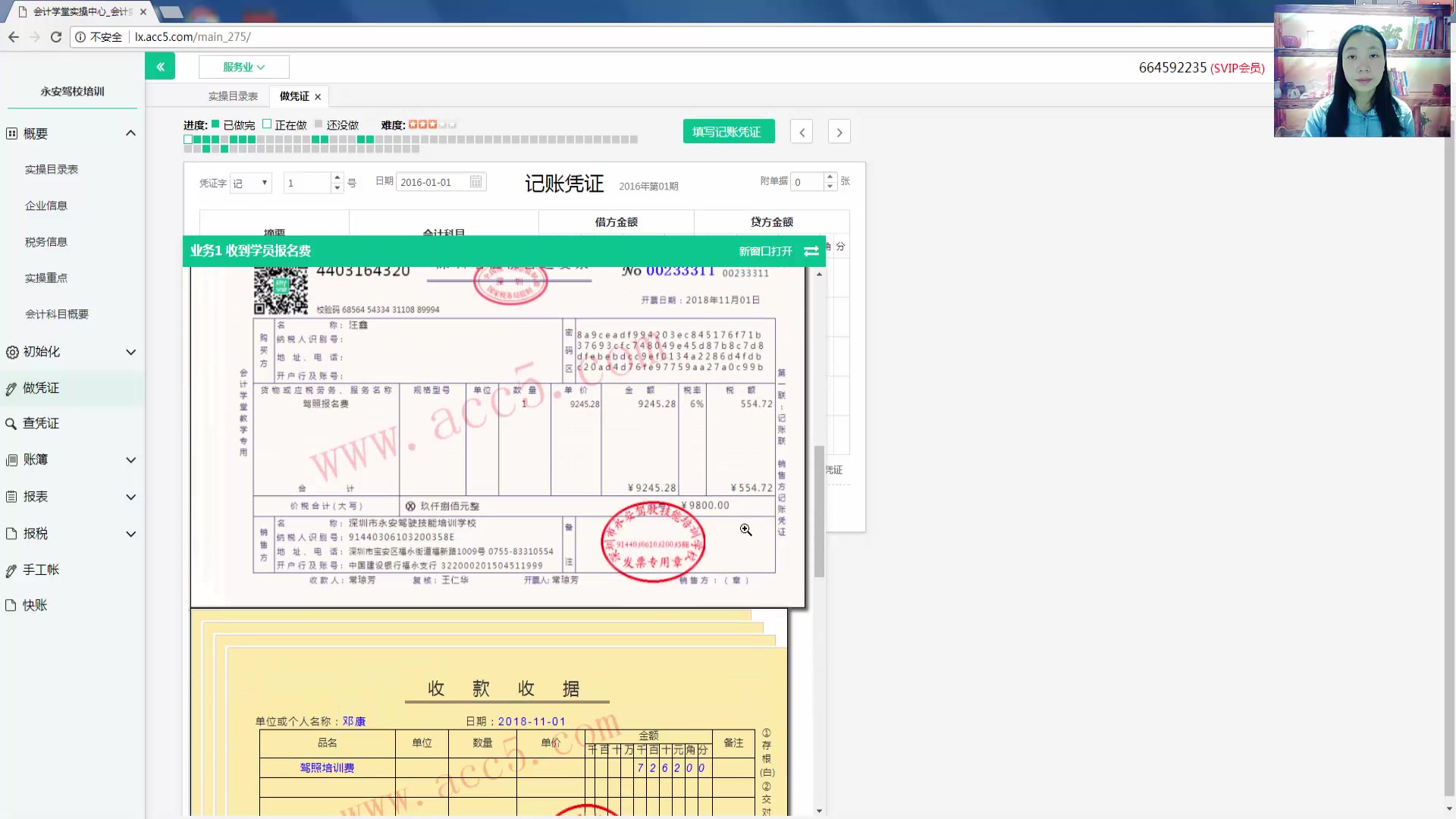This screenshot has height=819, width=1456.
Task: Select 企业信息 in the sidebar
Action: (46, 206)
